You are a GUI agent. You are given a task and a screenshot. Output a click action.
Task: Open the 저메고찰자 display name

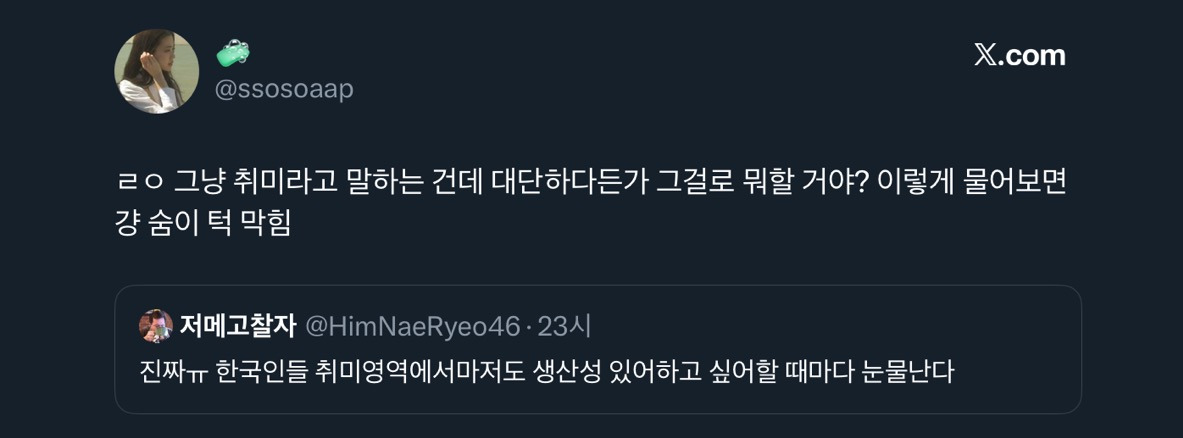(238, 326)
